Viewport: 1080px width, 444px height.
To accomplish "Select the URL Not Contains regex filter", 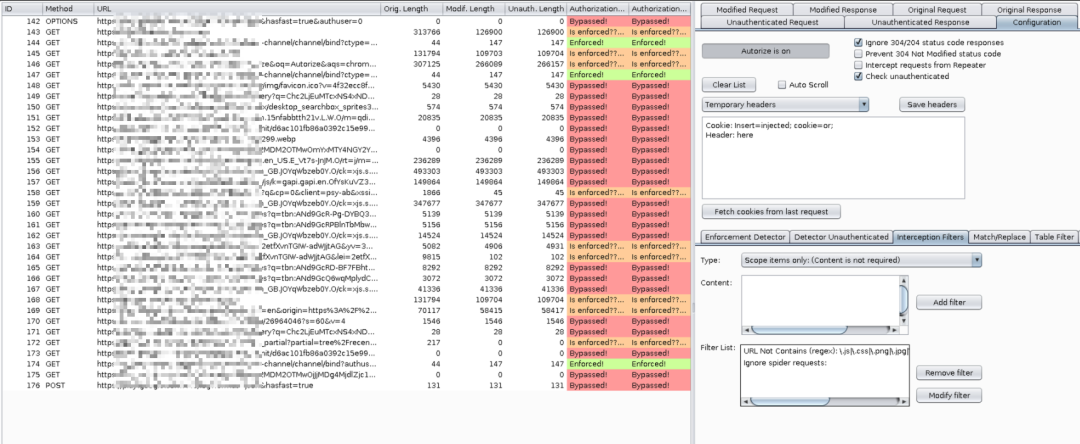I will (826, 352).
